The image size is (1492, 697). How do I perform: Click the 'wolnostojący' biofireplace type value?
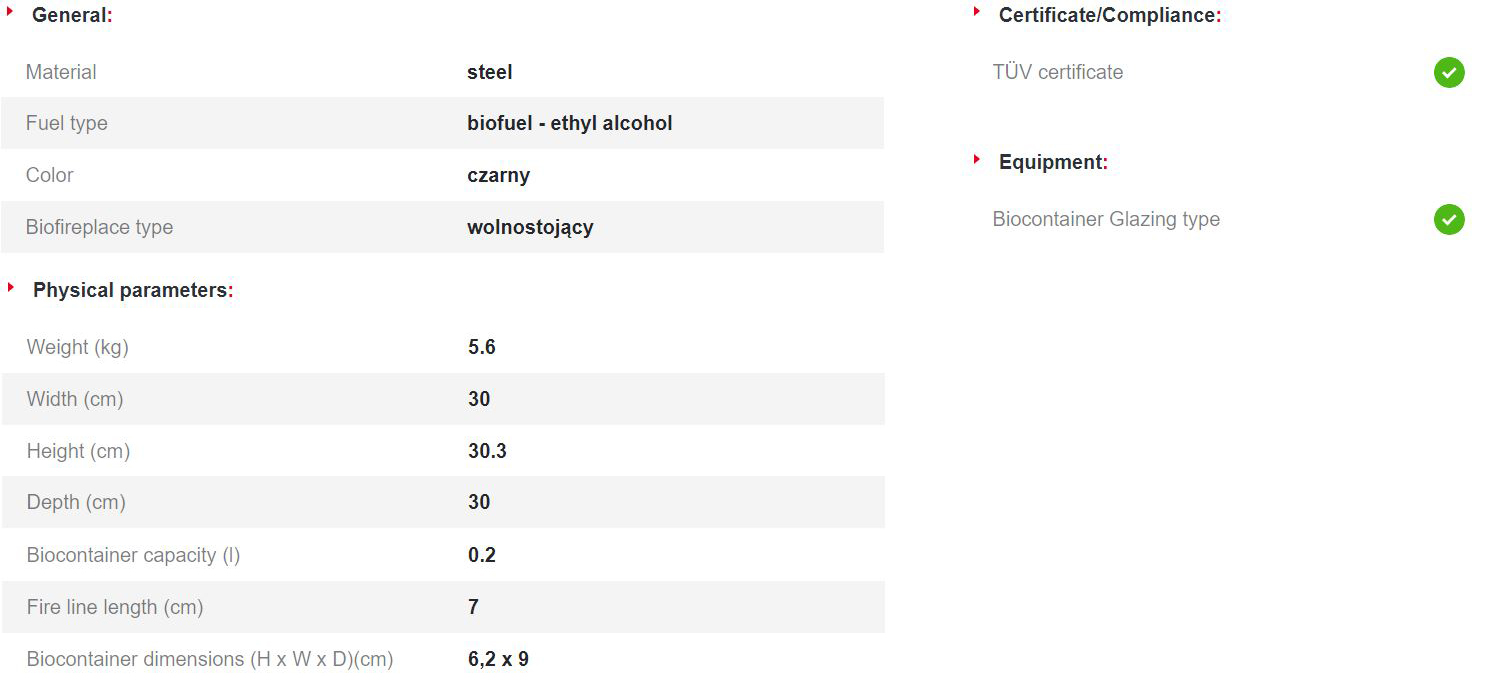click(530, 227)
